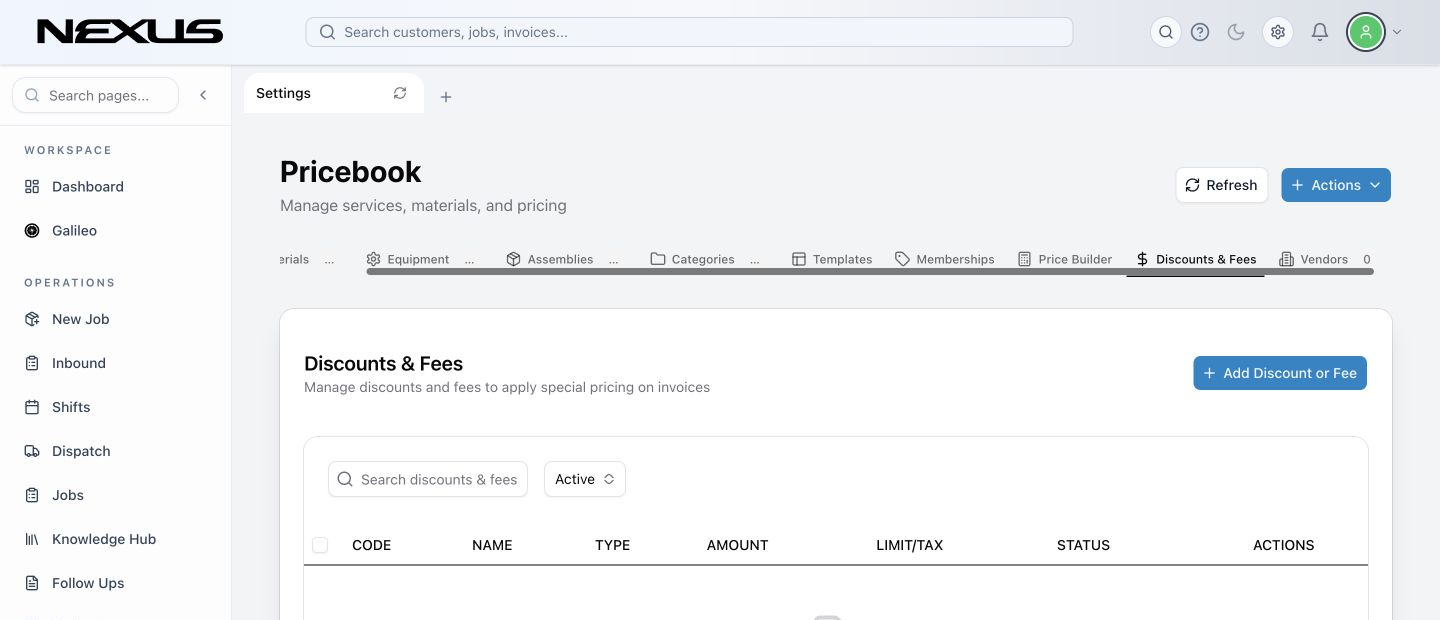Click the Nexus logo
This screenshot has height=620, width=1440.
(130, 32)
